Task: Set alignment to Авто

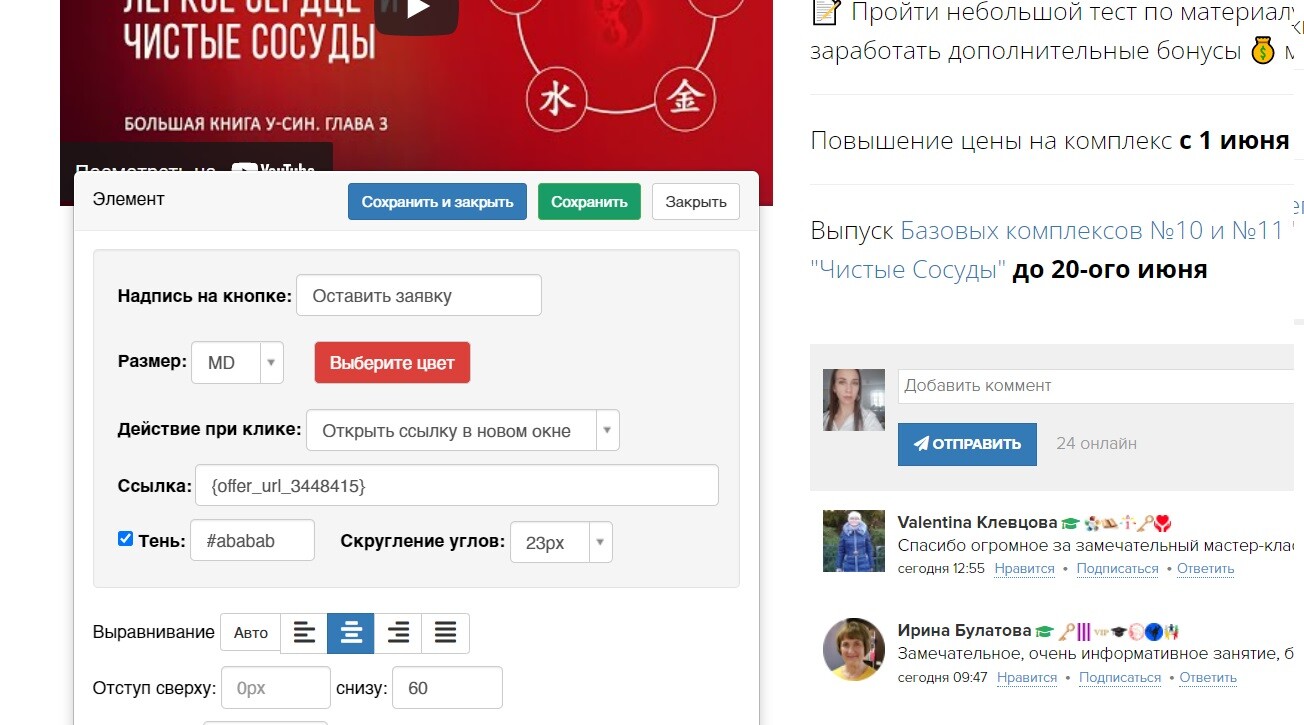Action: (x=251, y=633)
